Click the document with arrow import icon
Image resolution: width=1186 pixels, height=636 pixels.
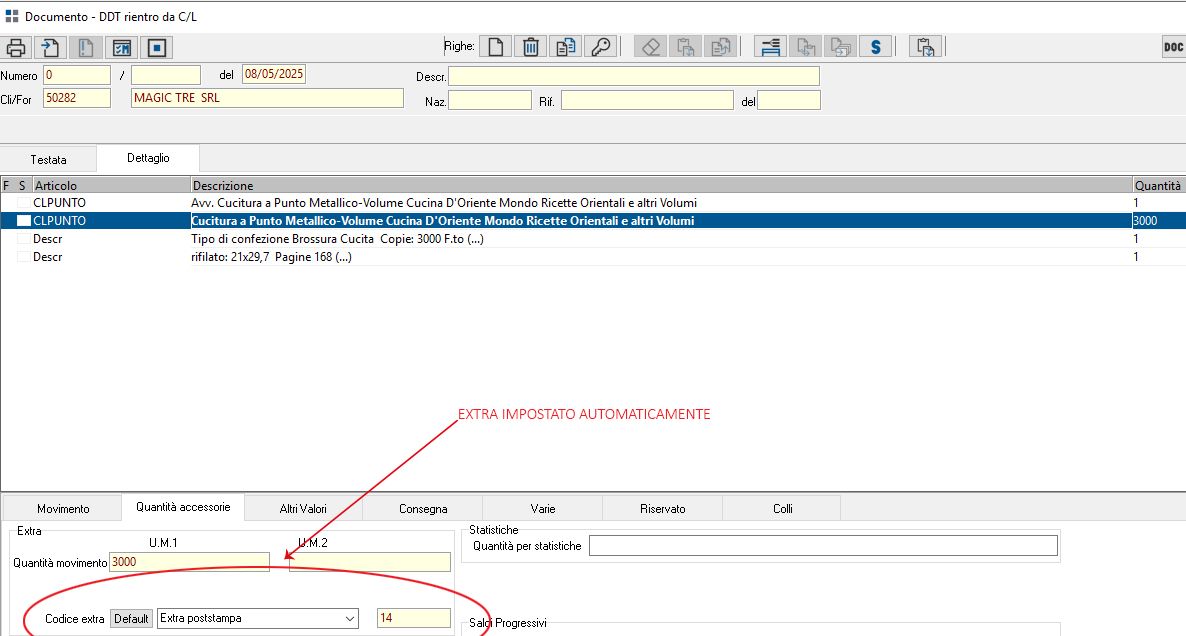51,48
